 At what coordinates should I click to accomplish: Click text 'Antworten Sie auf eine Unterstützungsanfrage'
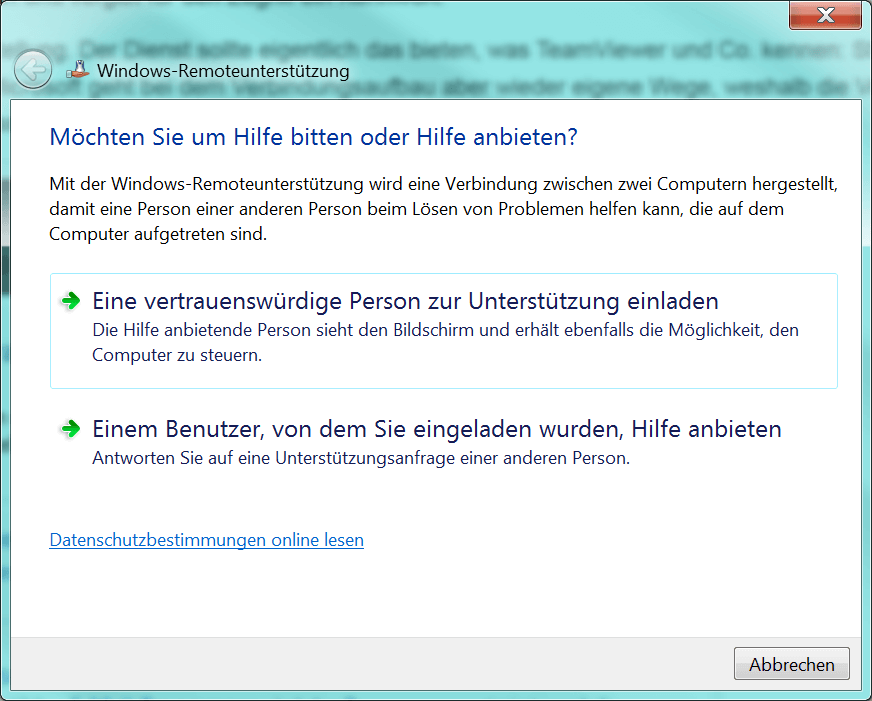361,458
